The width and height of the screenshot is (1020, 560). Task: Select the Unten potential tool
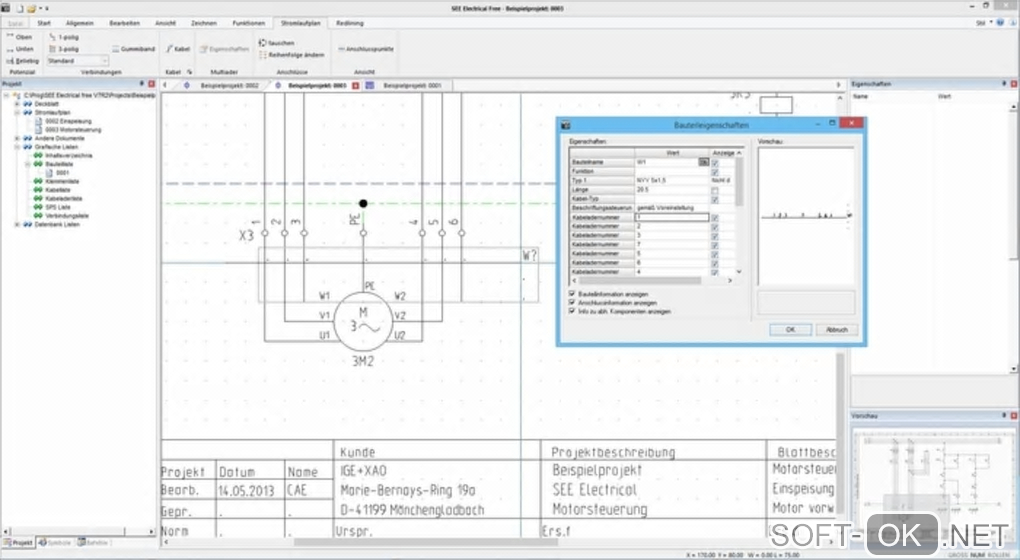[x=20, y=49]
